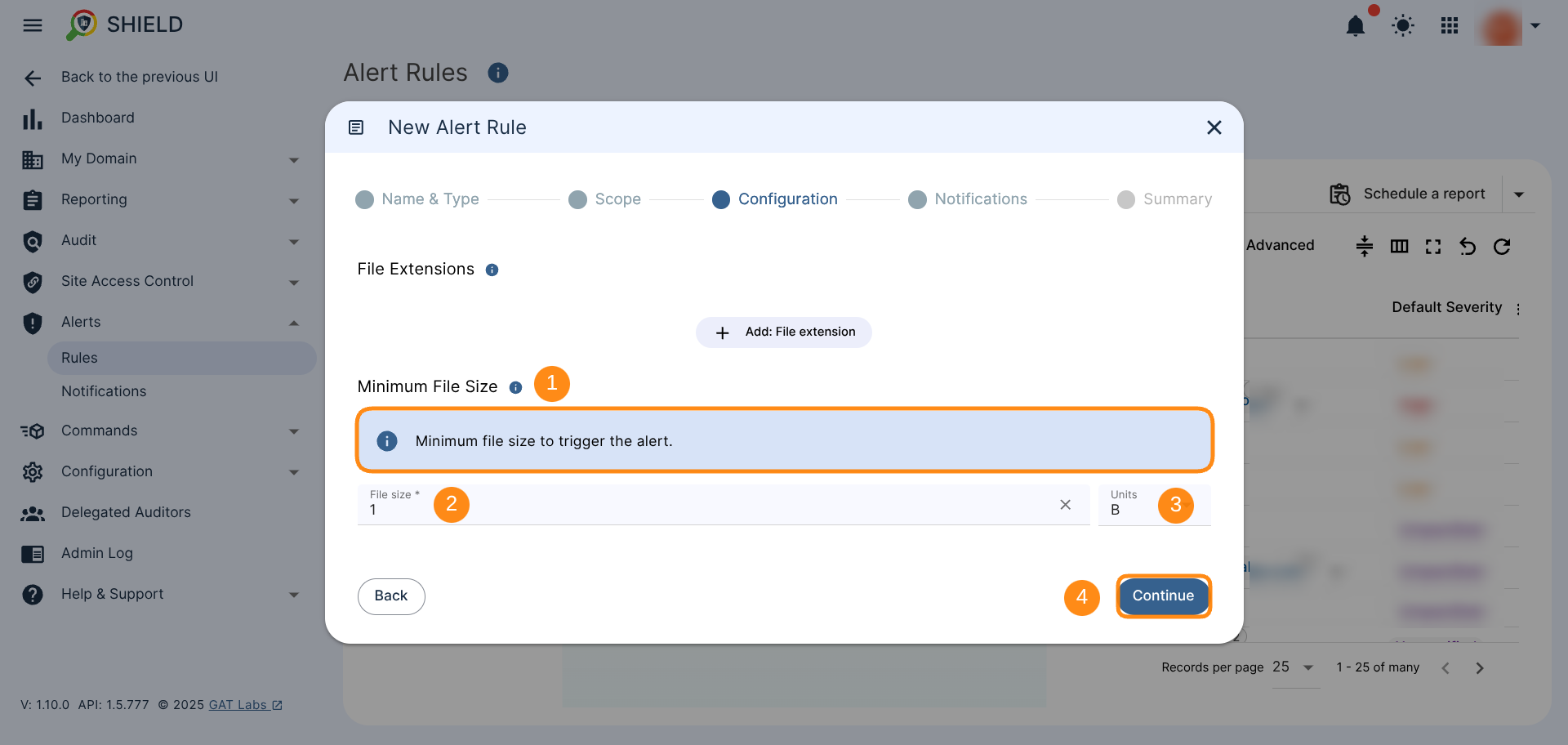1568x745 pixels.
Task: Select the Configuration step
Action: pyautogui.click(x=775, y=199)
